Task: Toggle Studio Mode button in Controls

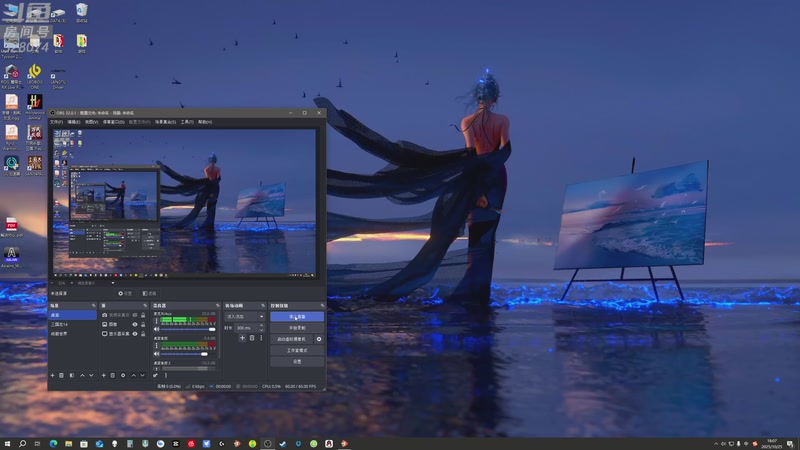Action: coord(297,350)
